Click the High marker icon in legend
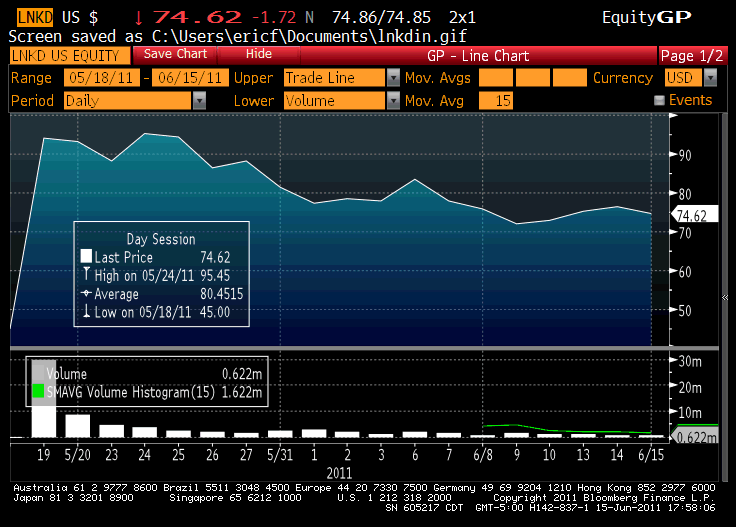 [86, 274]
